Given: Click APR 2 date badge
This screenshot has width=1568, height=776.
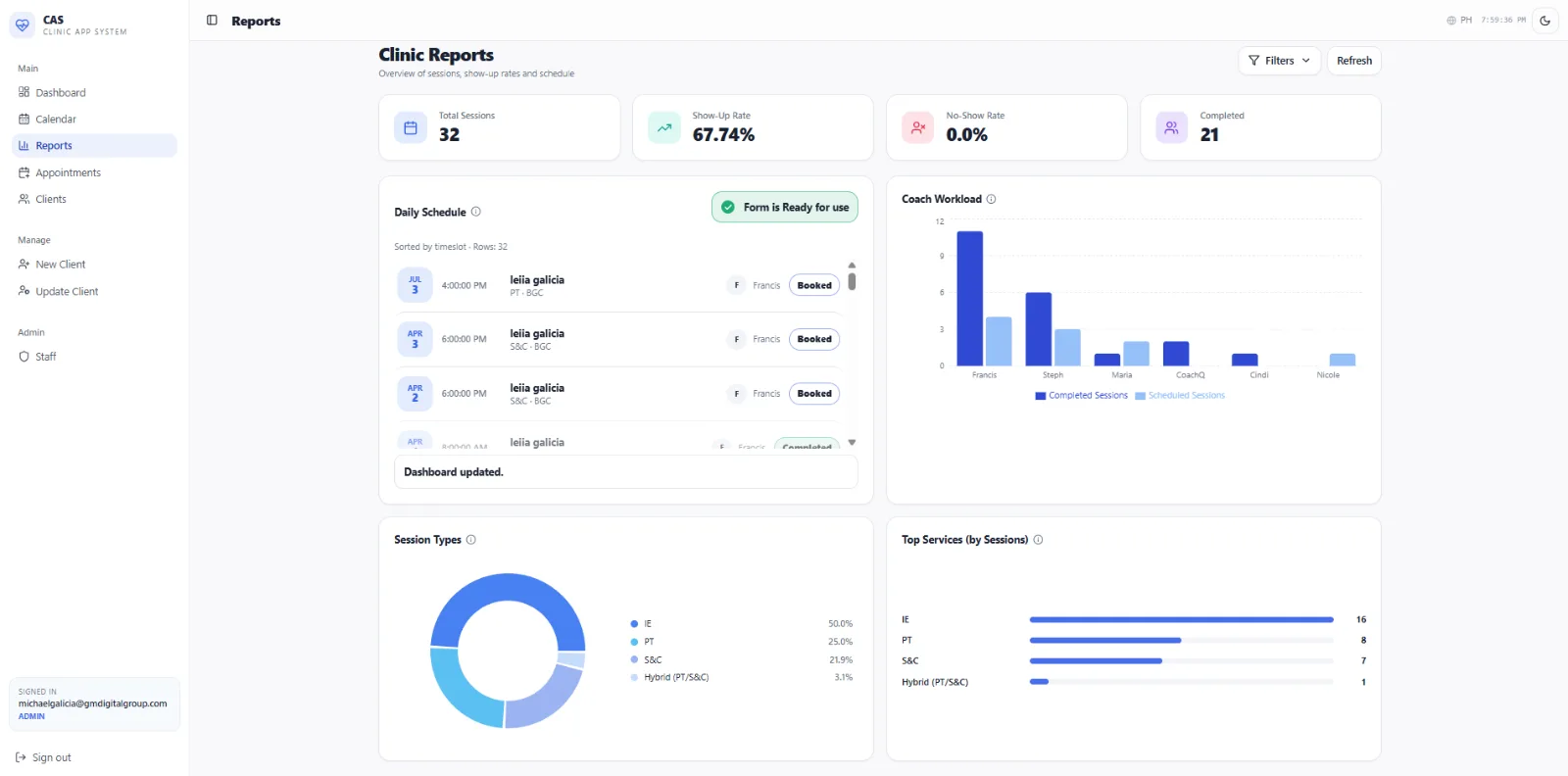Looking at the screenshot, I should coord(415,394).
